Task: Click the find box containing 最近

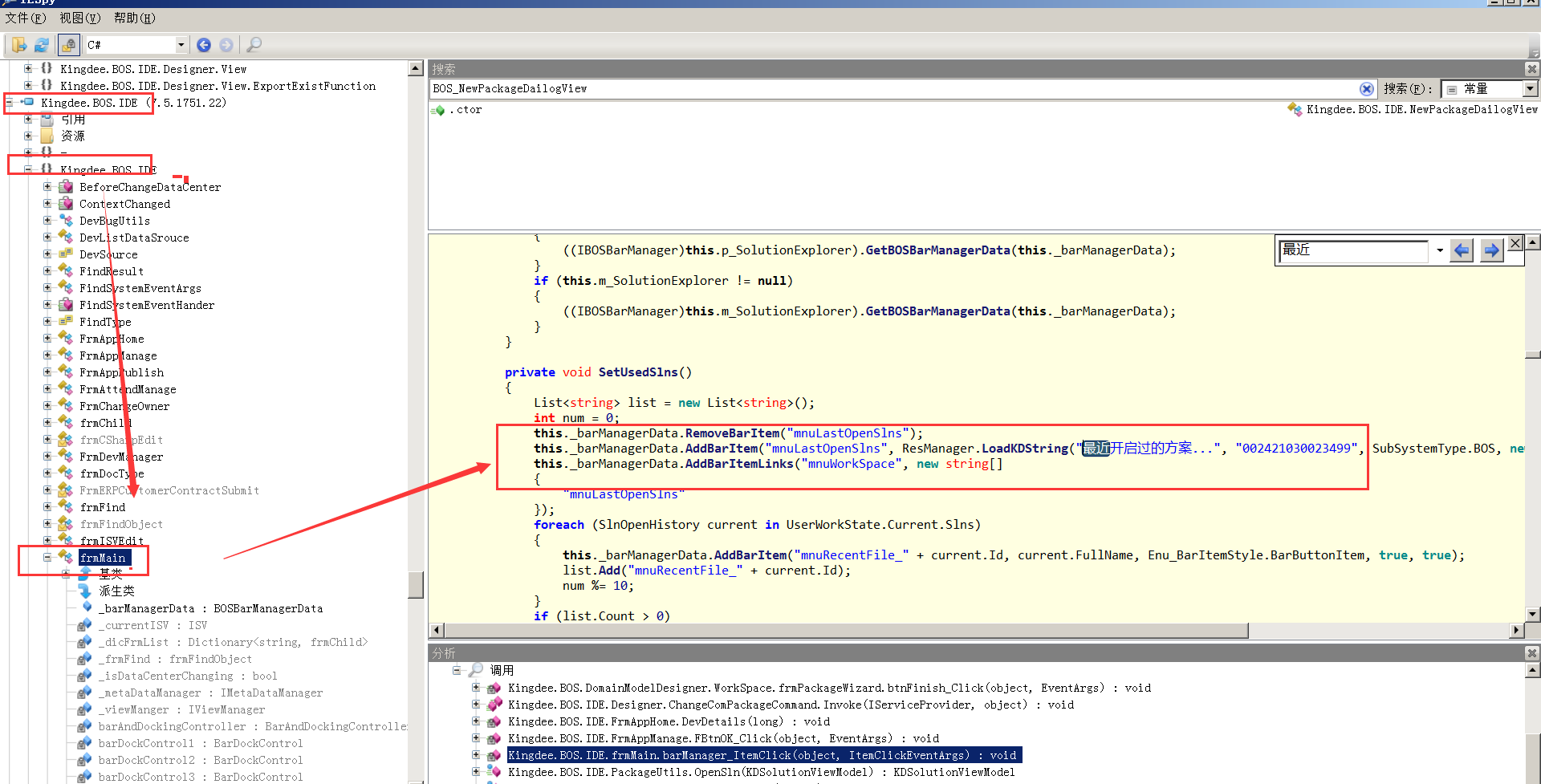Action: pos(1352,250)
